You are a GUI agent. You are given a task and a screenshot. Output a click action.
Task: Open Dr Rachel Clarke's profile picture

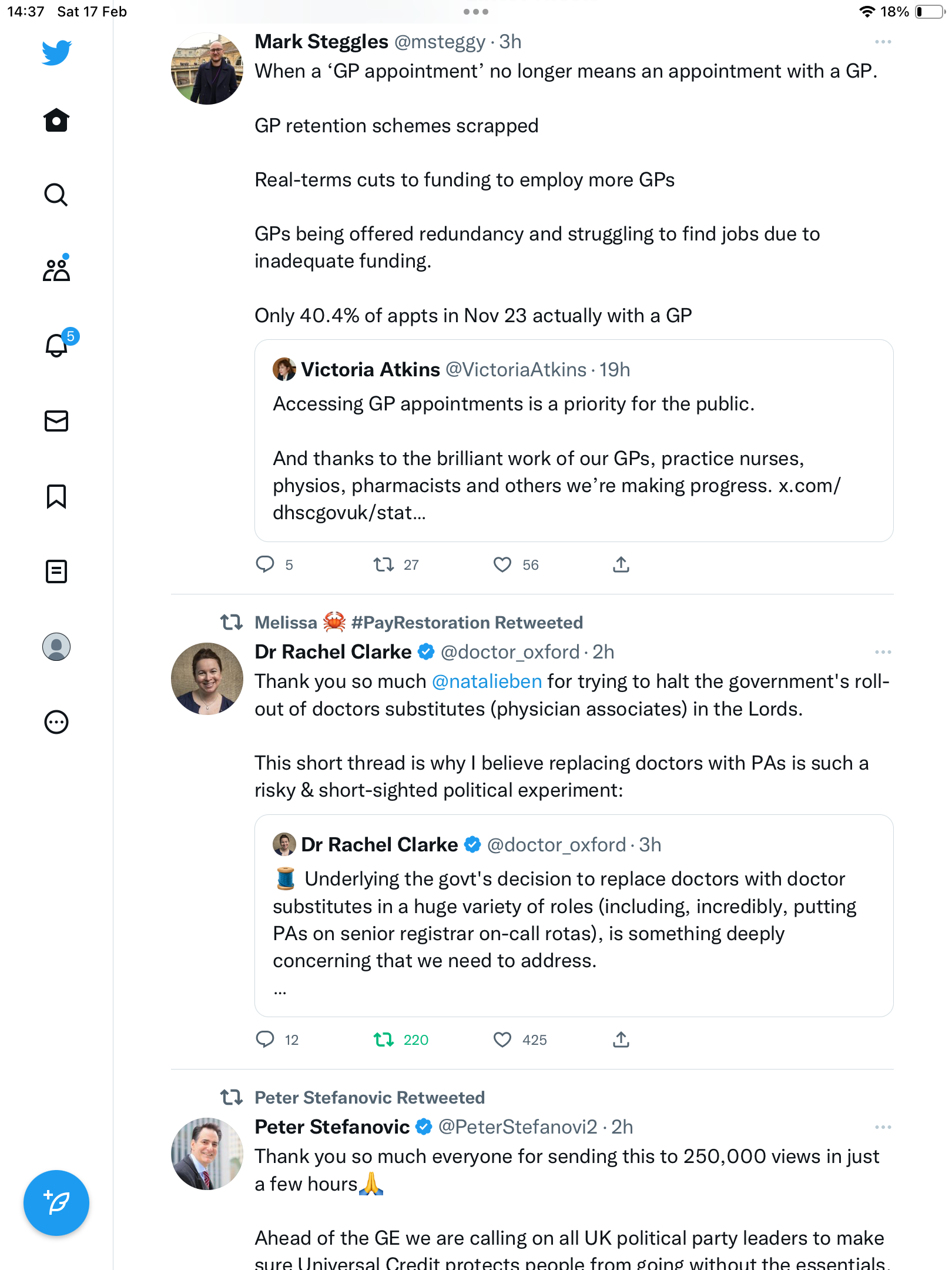click(x=207, y=679)
